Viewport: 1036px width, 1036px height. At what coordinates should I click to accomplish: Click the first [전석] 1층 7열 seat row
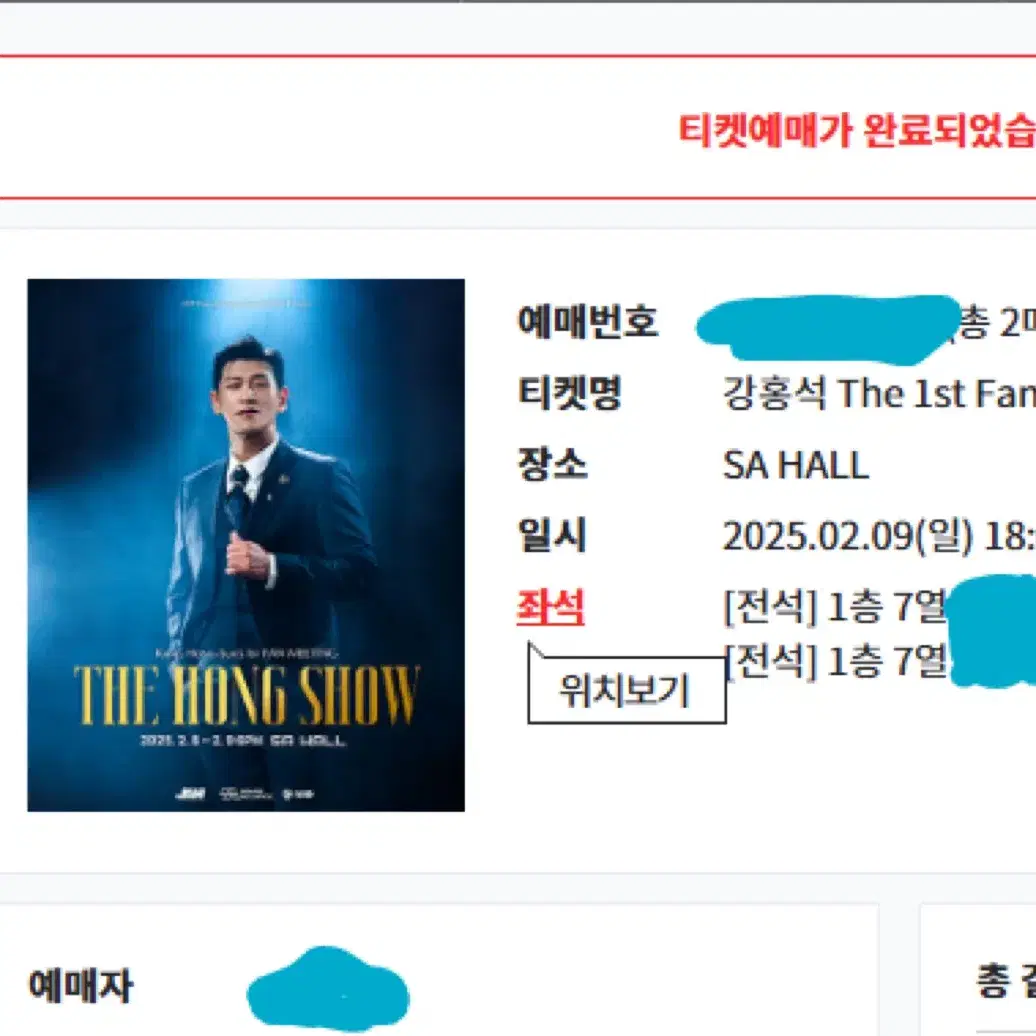[836, 607]
